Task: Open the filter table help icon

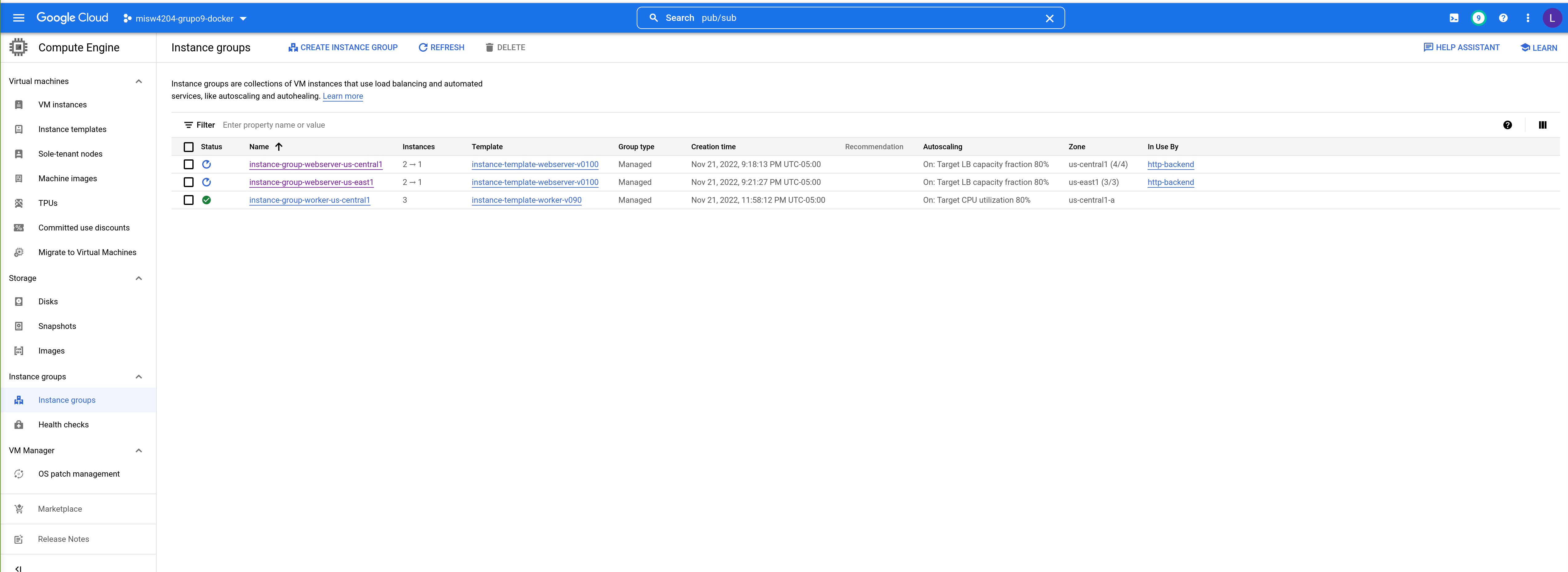Action: [1508, 125]
